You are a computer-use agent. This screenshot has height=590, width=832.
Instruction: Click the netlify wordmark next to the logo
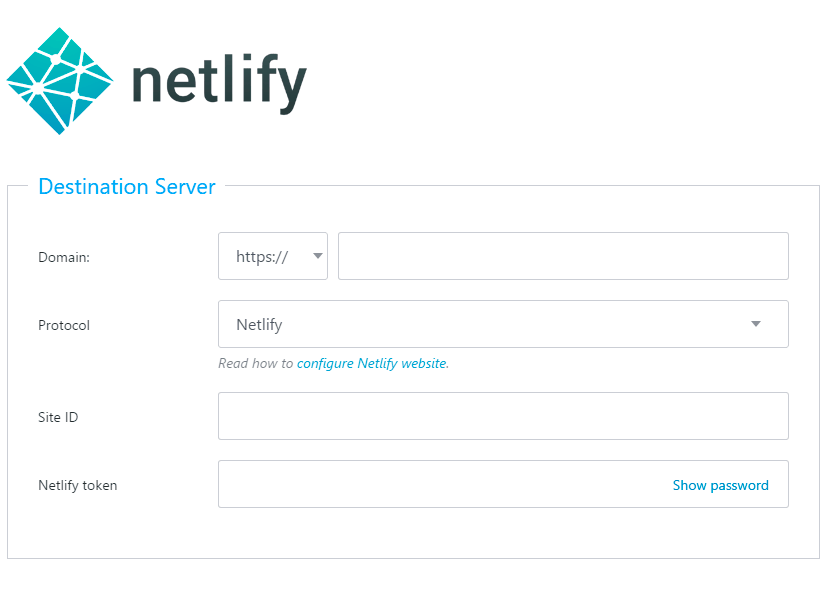coord(218,80)
